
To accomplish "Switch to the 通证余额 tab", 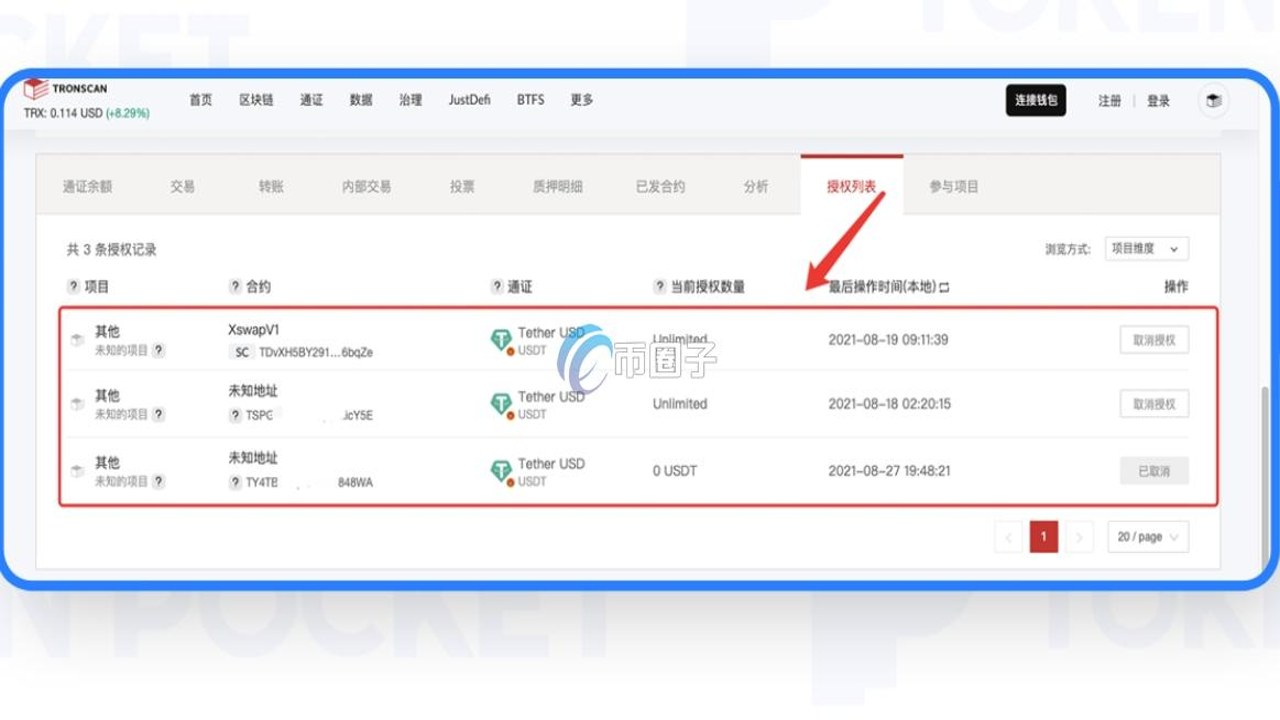I will click(87, 186).
